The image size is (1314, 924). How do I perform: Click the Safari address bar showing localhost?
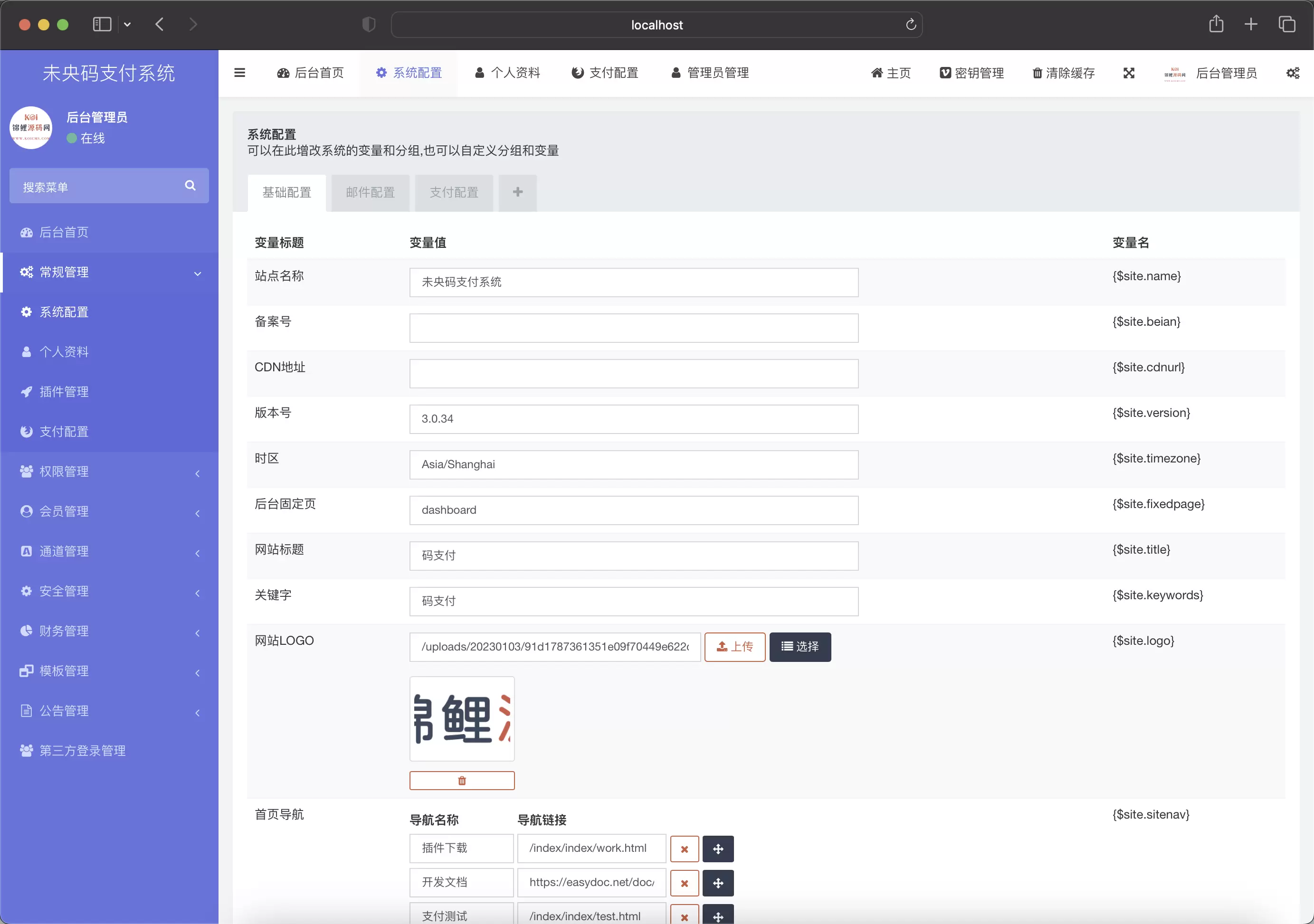click(x=657, y=25)
